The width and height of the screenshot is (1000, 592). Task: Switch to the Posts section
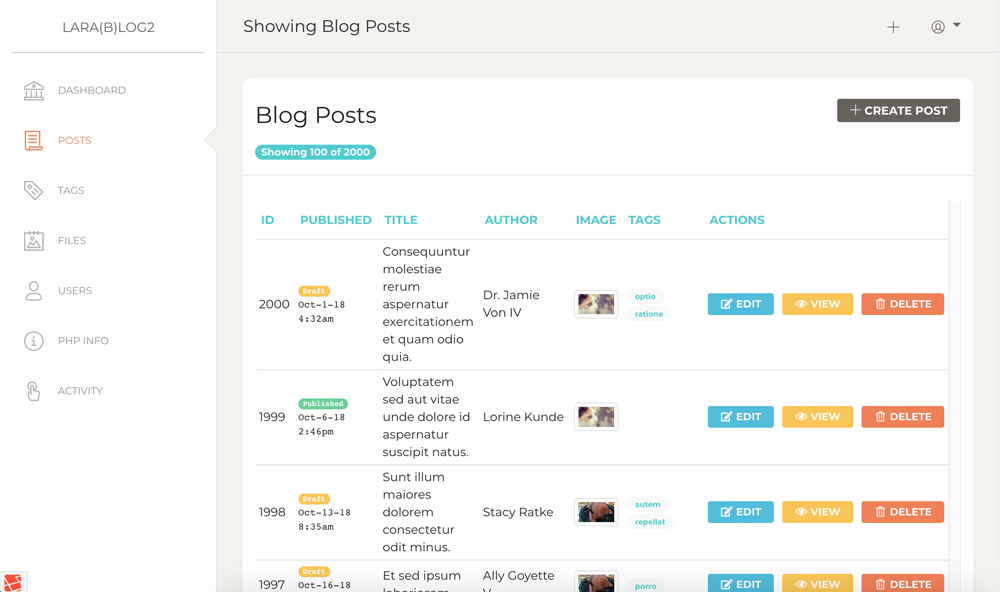74,140
